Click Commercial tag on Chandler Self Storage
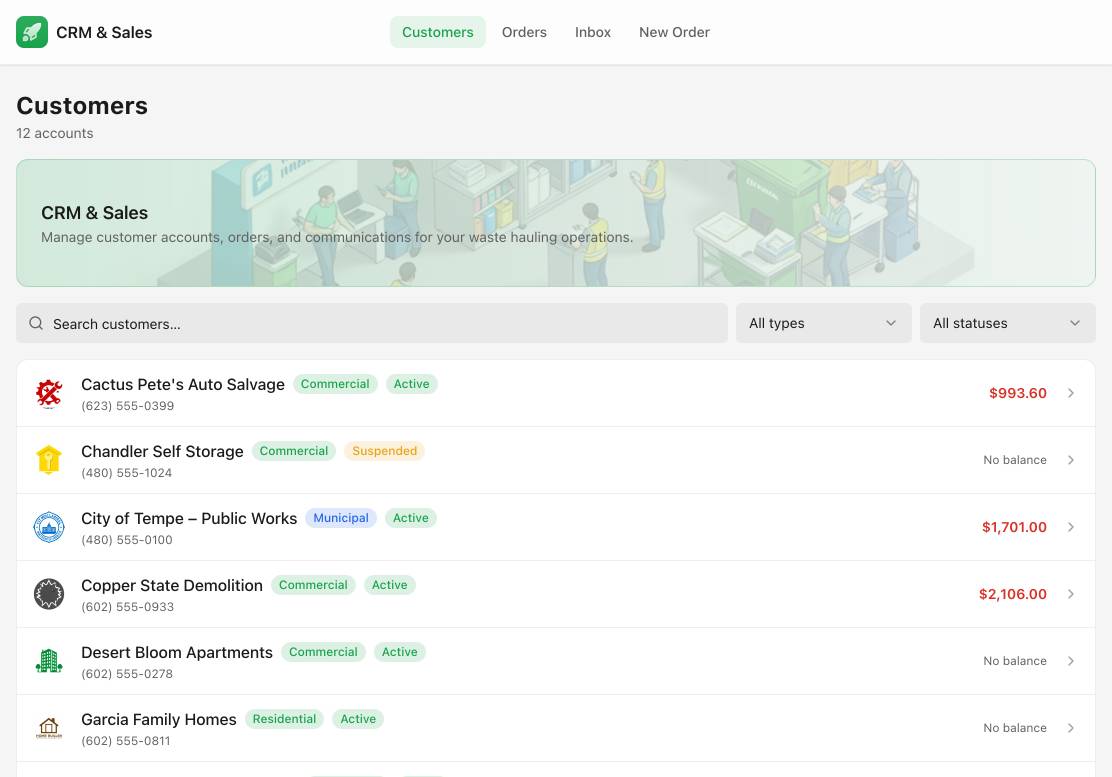The image size is (1112, 777). [x=294, y=451]
